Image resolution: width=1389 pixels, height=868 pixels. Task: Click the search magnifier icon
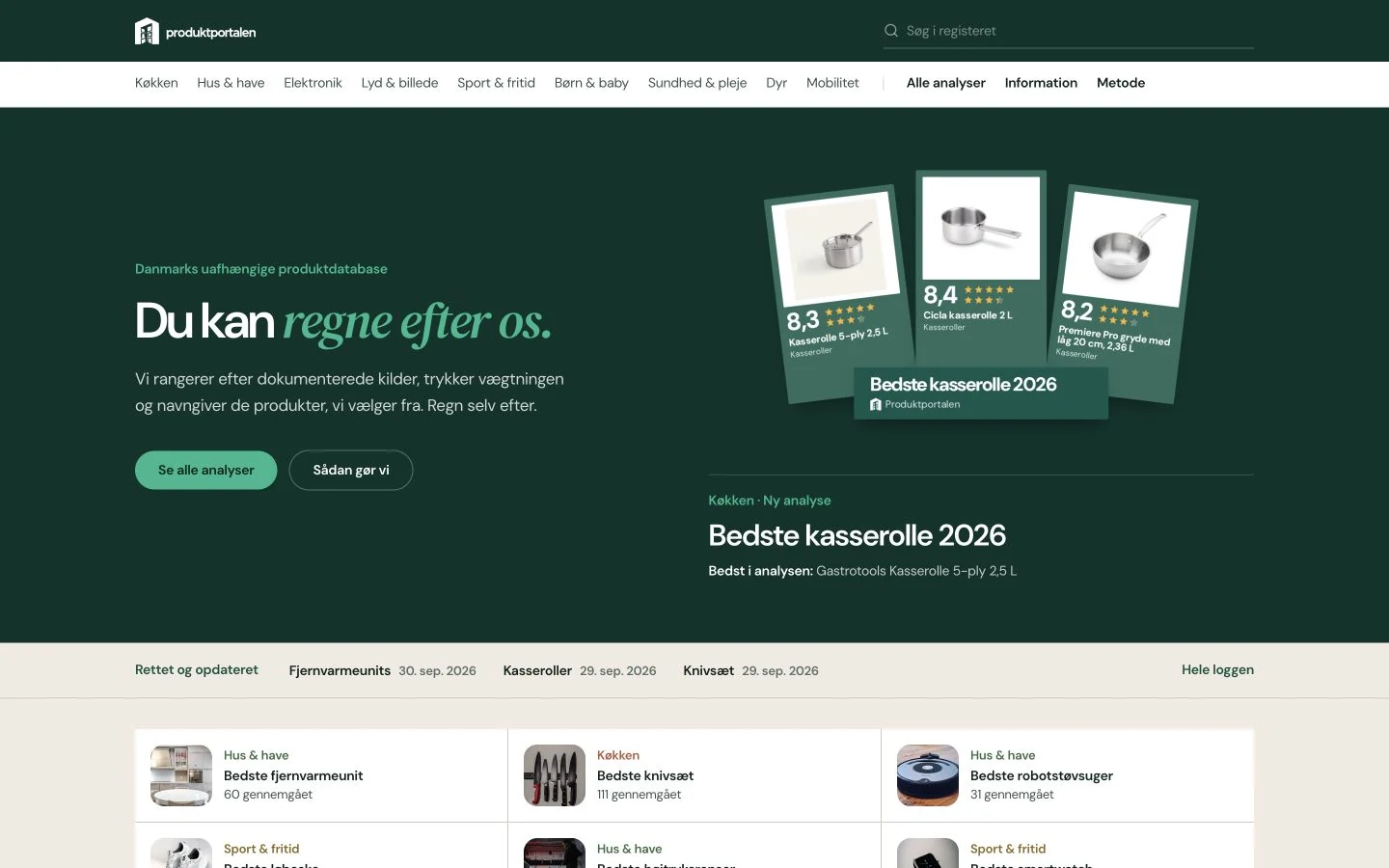click(891, 31)
